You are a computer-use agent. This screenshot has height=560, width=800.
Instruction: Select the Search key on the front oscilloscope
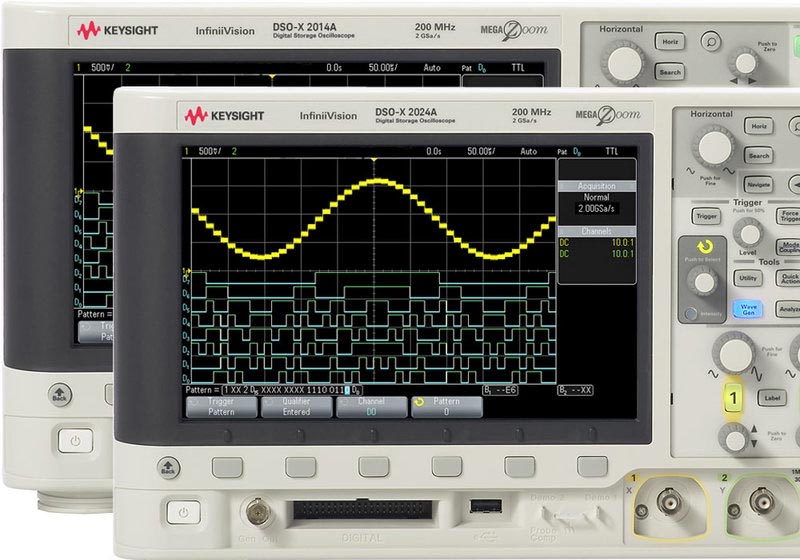759,156
